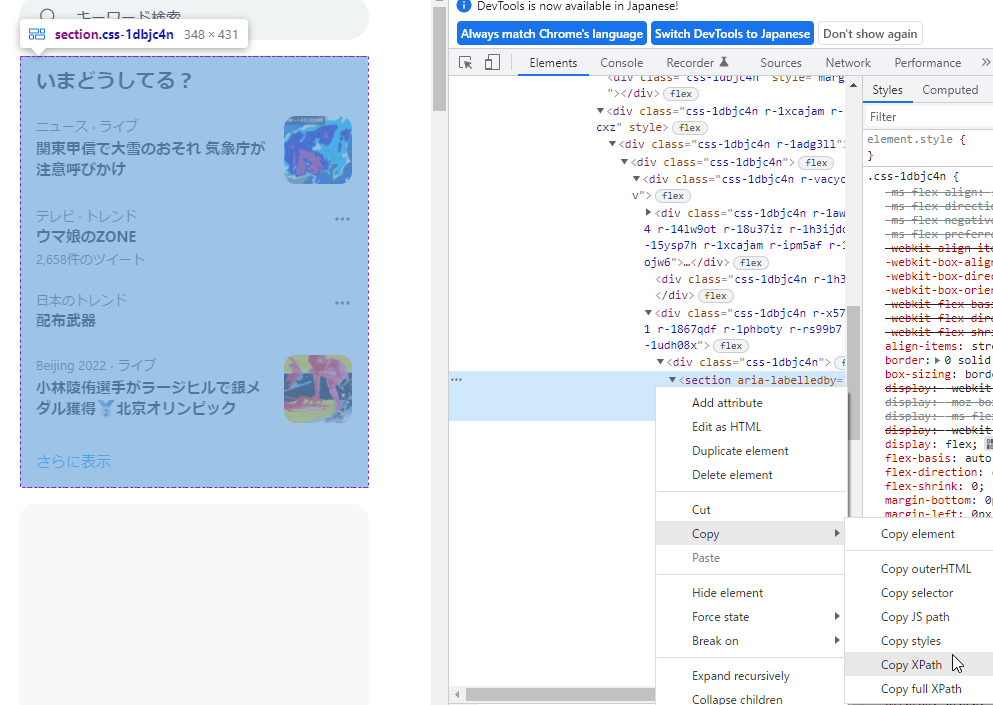Select Copy element in submenu

[x=920, y=534]
